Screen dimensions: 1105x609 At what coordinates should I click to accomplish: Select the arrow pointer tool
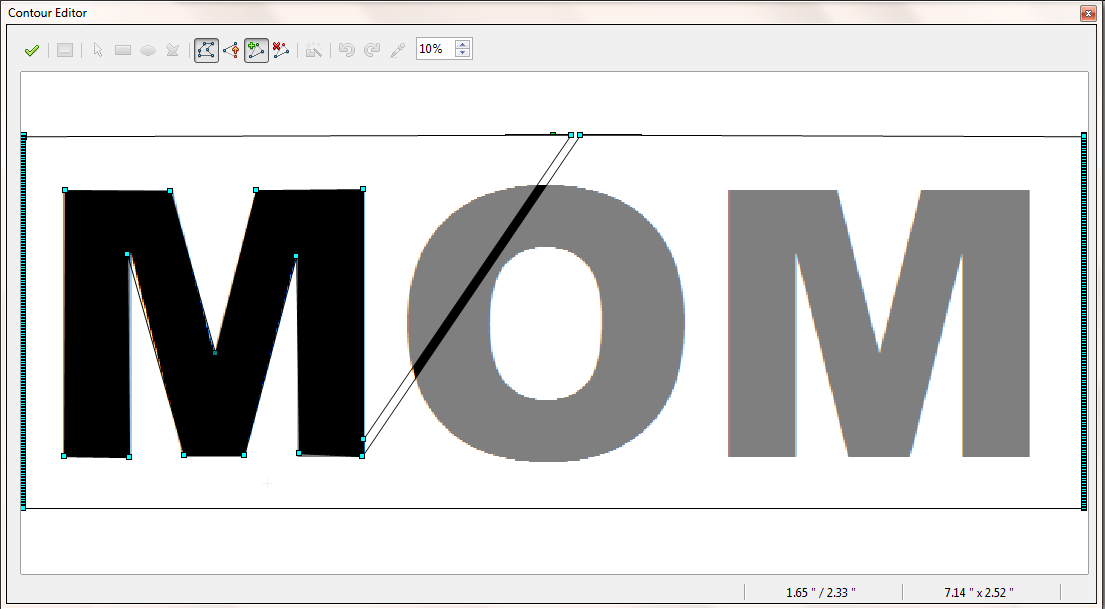[x=98, y=51]
